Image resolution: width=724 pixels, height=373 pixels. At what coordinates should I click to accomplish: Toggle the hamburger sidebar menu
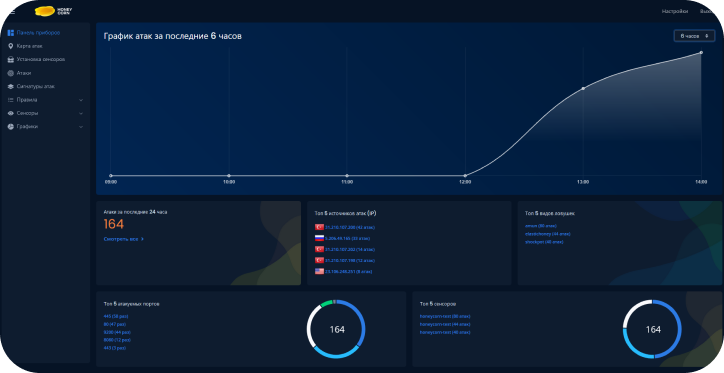[12, 12]
